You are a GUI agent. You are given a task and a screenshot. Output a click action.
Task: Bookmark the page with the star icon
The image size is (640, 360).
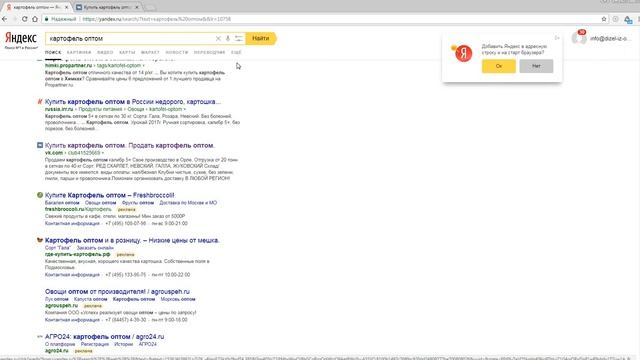point(604,19)
